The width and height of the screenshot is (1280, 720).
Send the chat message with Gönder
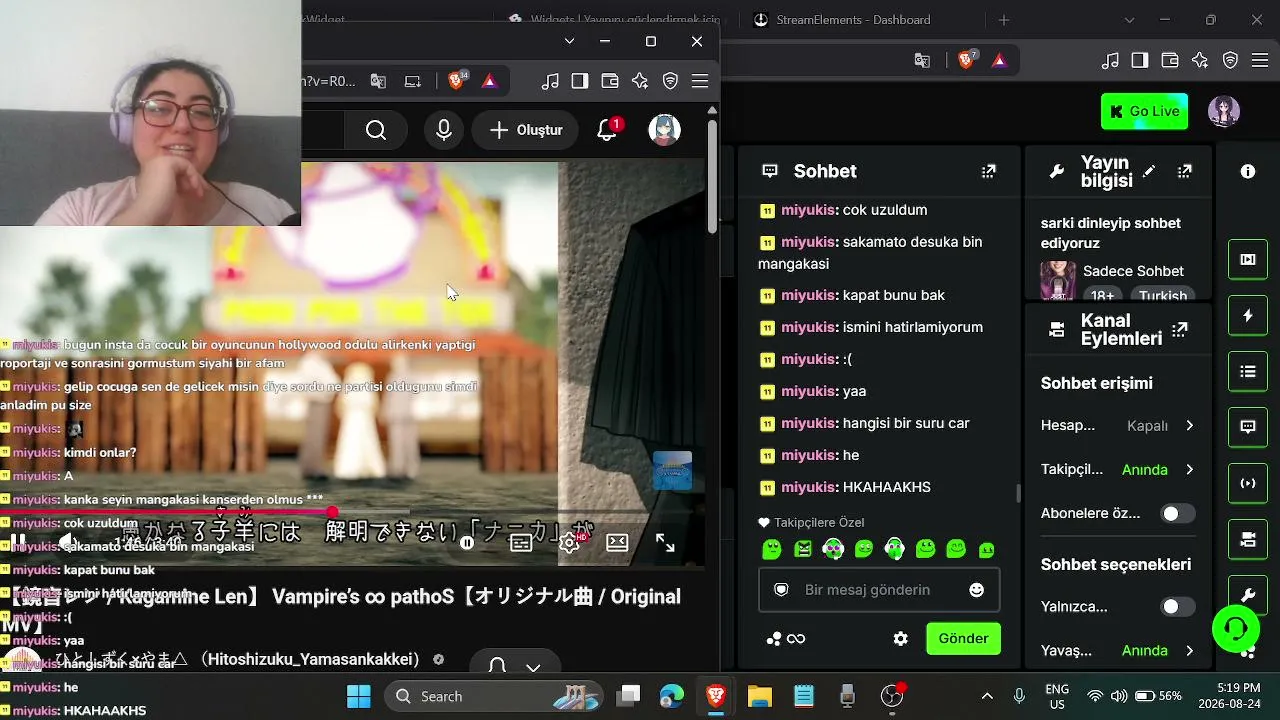pyautogui.click(x=964, y=639)
